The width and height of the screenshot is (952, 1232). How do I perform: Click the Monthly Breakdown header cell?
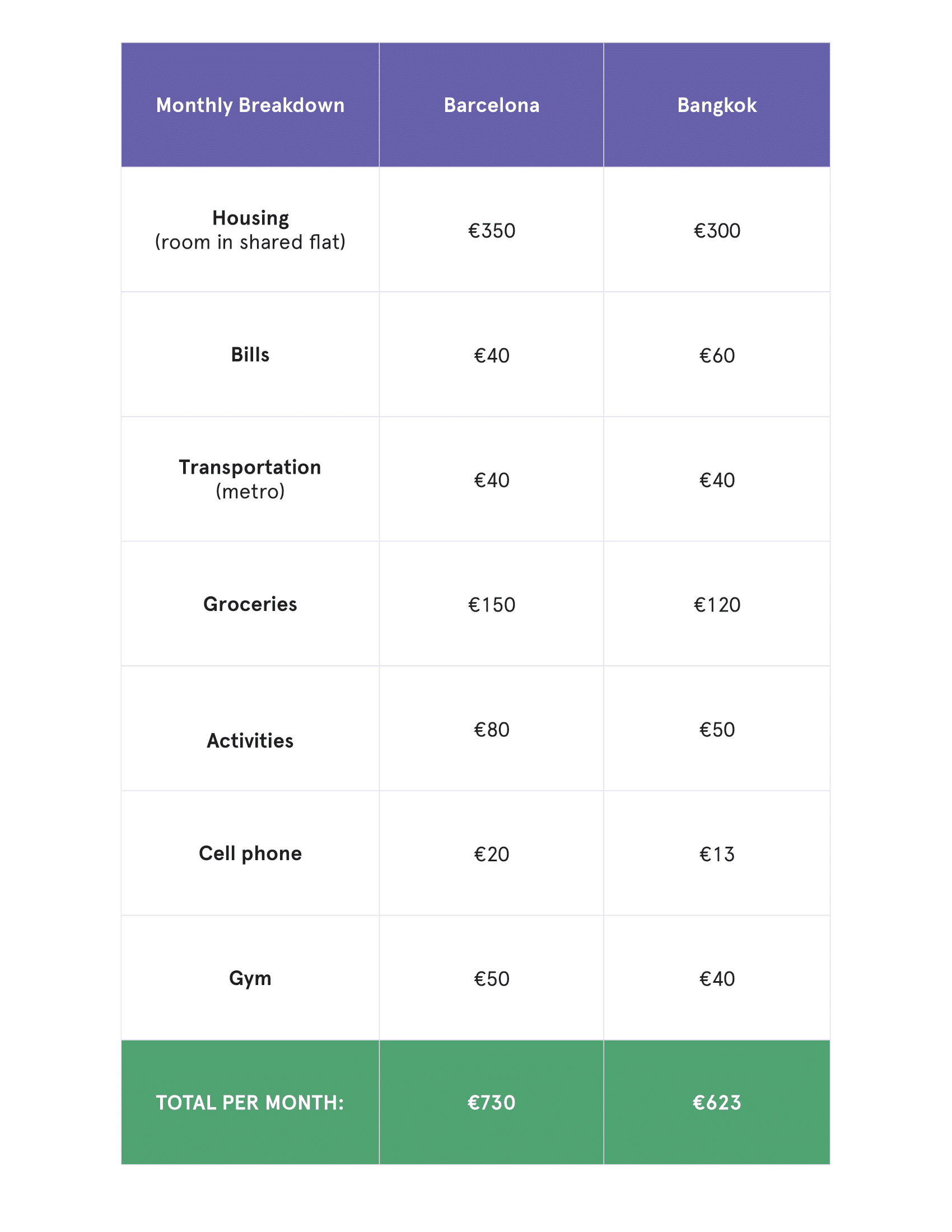click(250, 105)
